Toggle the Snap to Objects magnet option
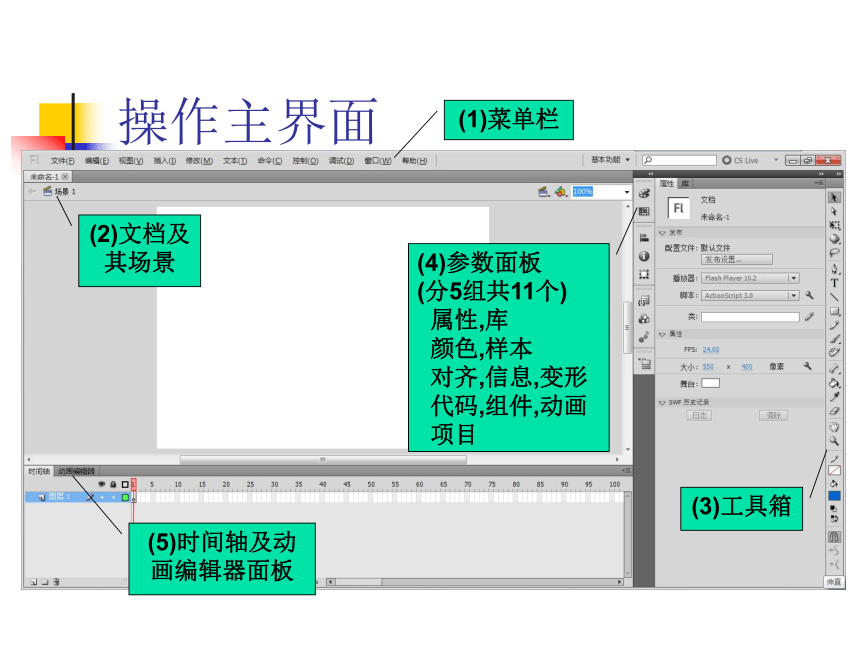860x645 pixels. point(834,536)
